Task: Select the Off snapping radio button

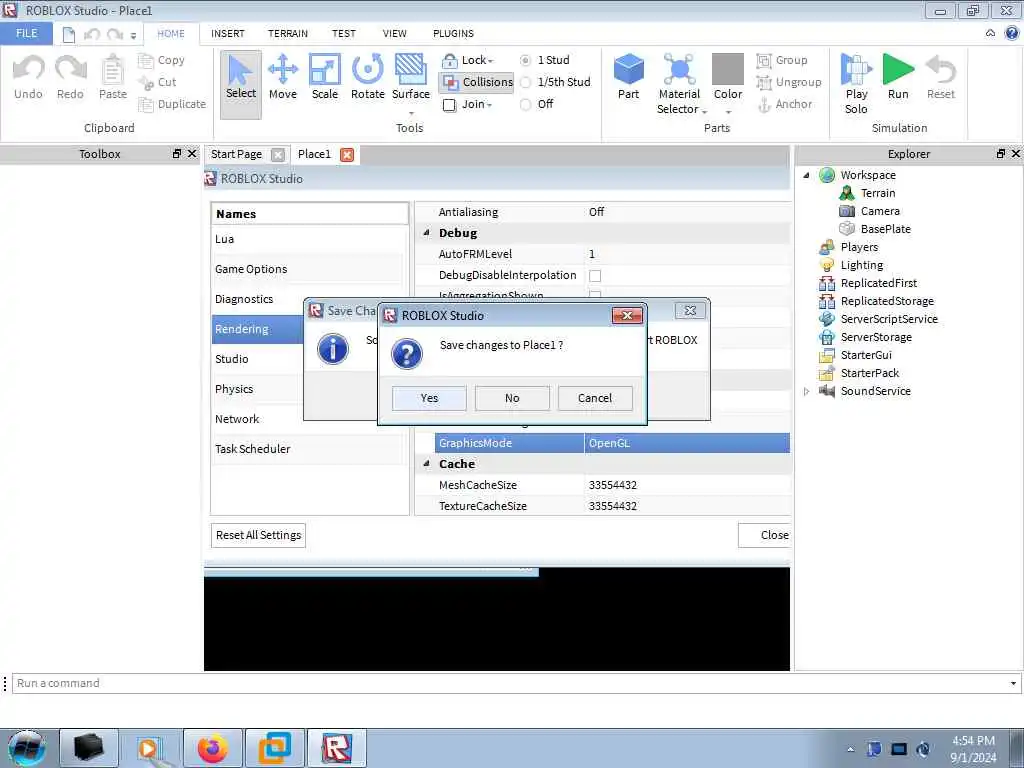Action: (525, 104)
